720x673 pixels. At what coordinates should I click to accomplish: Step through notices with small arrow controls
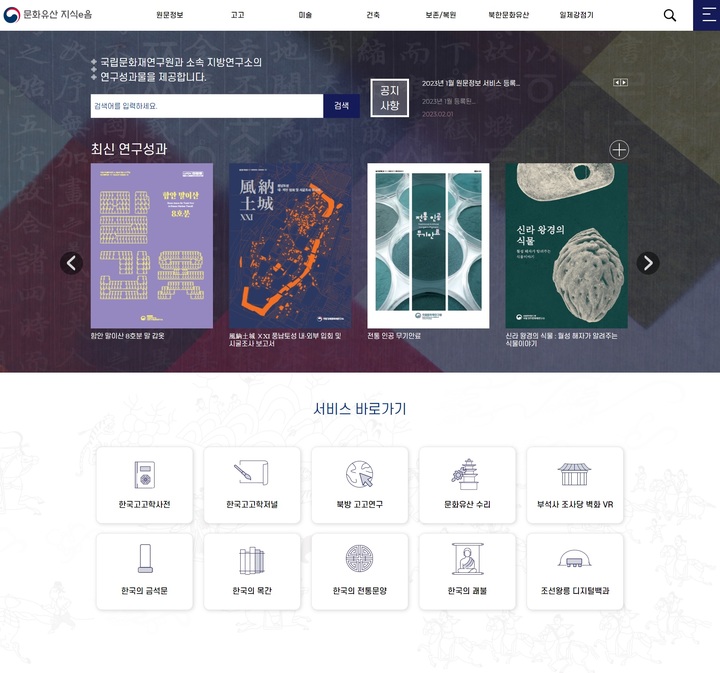click(x=620, y=82)
